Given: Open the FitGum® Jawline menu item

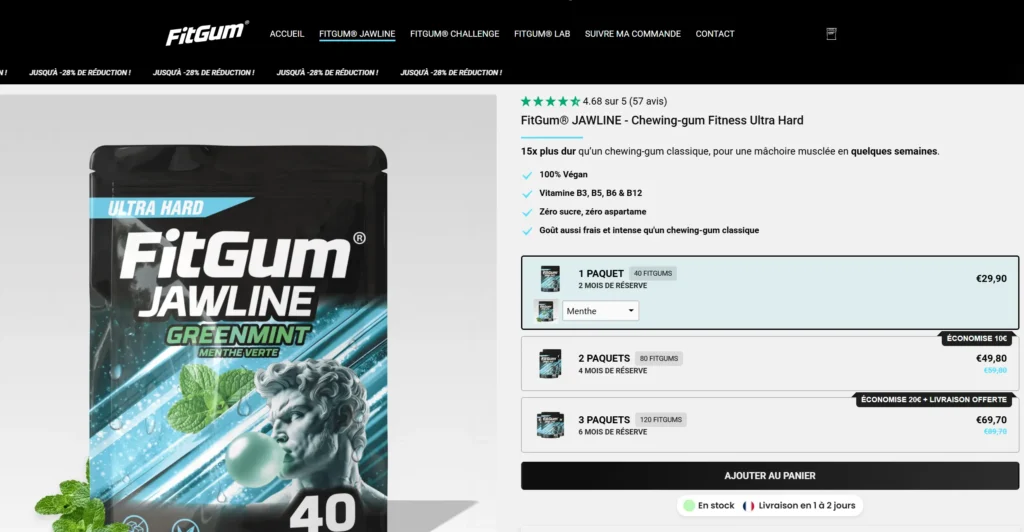Looking at the screenshot, I should click(x=357, y=34).
